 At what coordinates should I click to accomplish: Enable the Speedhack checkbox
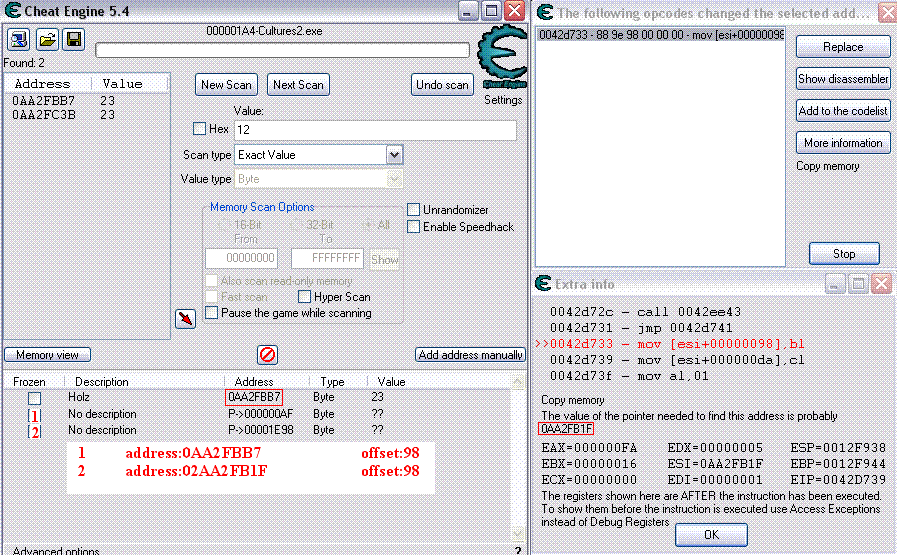(413, 227)
